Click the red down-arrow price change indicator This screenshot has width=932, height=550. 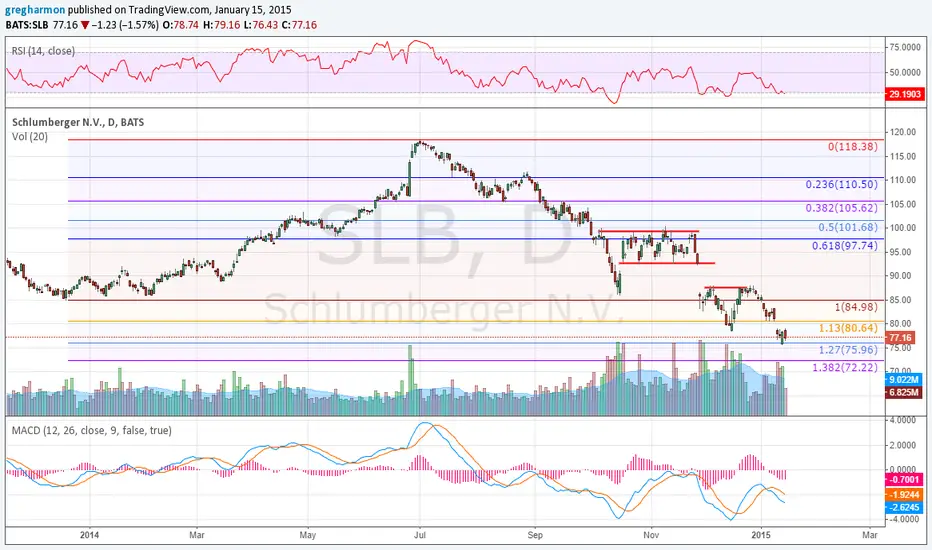pyautogui.click(x=86, y=26)
